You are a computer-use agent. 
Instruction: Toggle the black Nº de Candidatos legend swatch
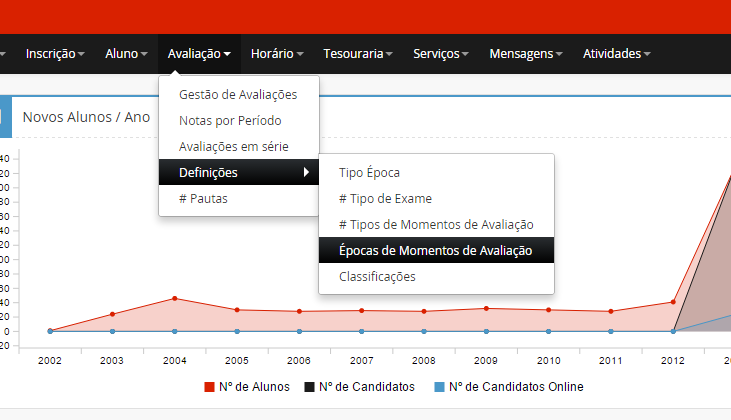309,387
